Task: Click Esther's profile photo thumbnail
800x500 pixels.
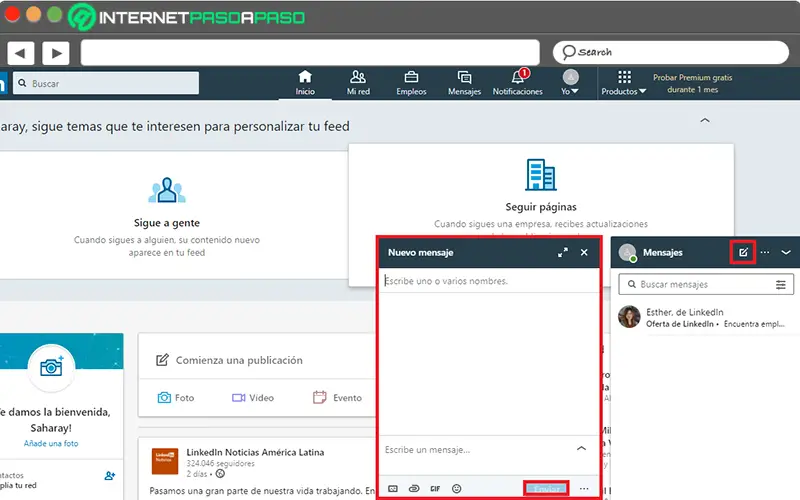Action: [629, 317]
